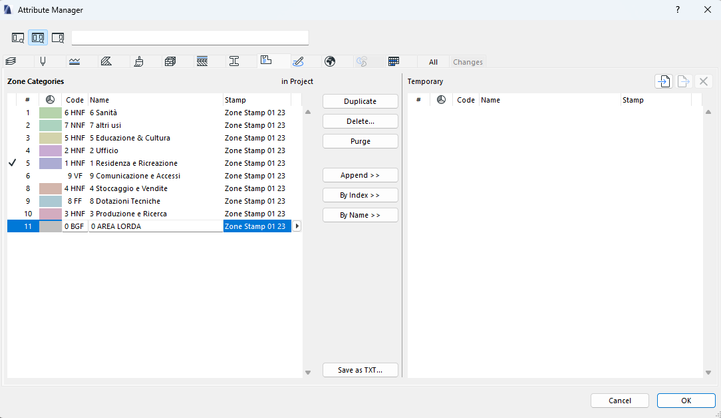Click project list scroll-down arrow

(308, 372)
